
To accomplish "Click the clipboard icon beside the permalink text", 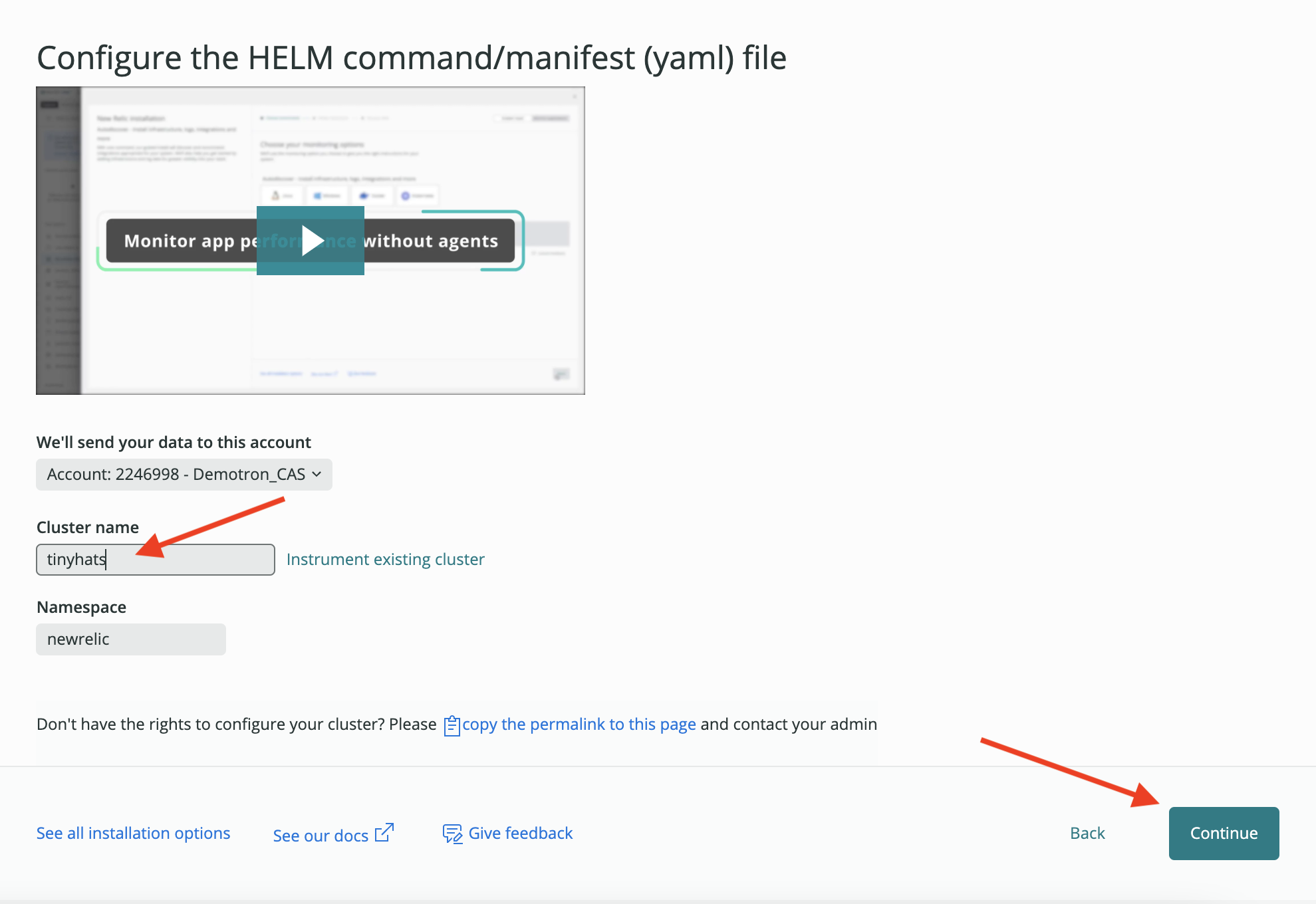I will point(452,725).
